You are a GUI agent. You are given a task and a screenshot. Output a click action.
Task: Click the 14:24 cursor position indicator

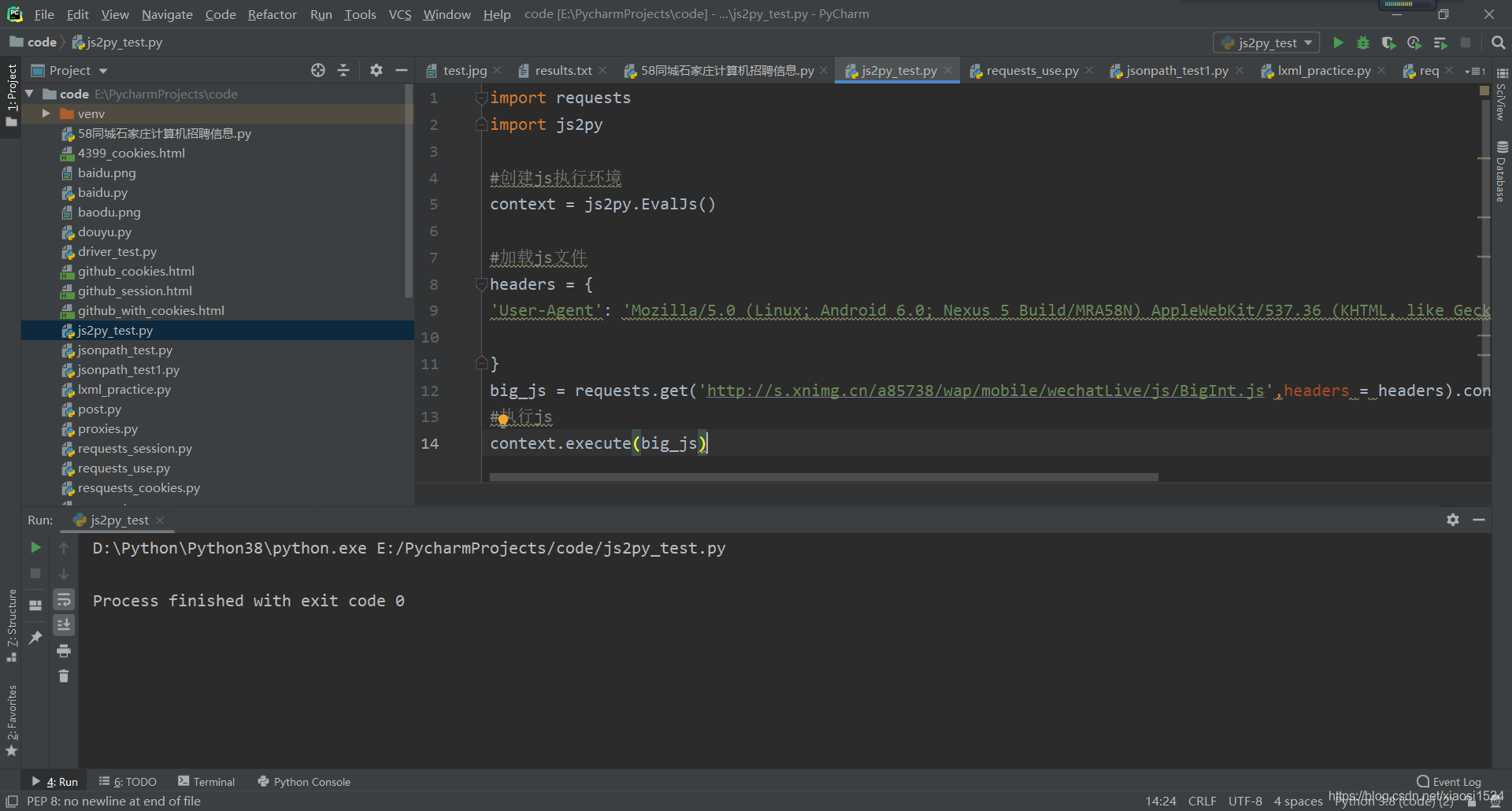[x=1161, y=801]
